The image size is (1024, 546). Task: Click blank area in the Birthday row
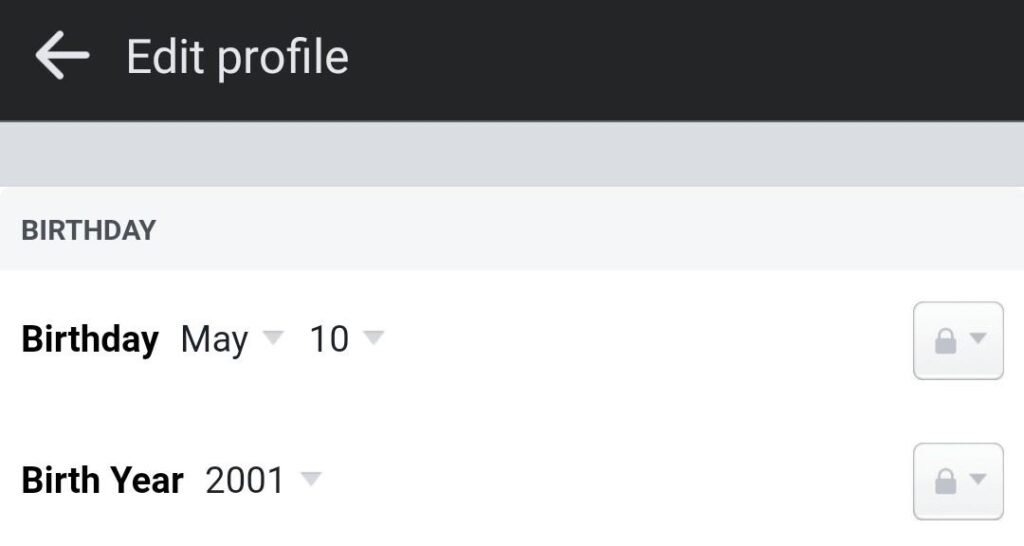tap(640, 340)
